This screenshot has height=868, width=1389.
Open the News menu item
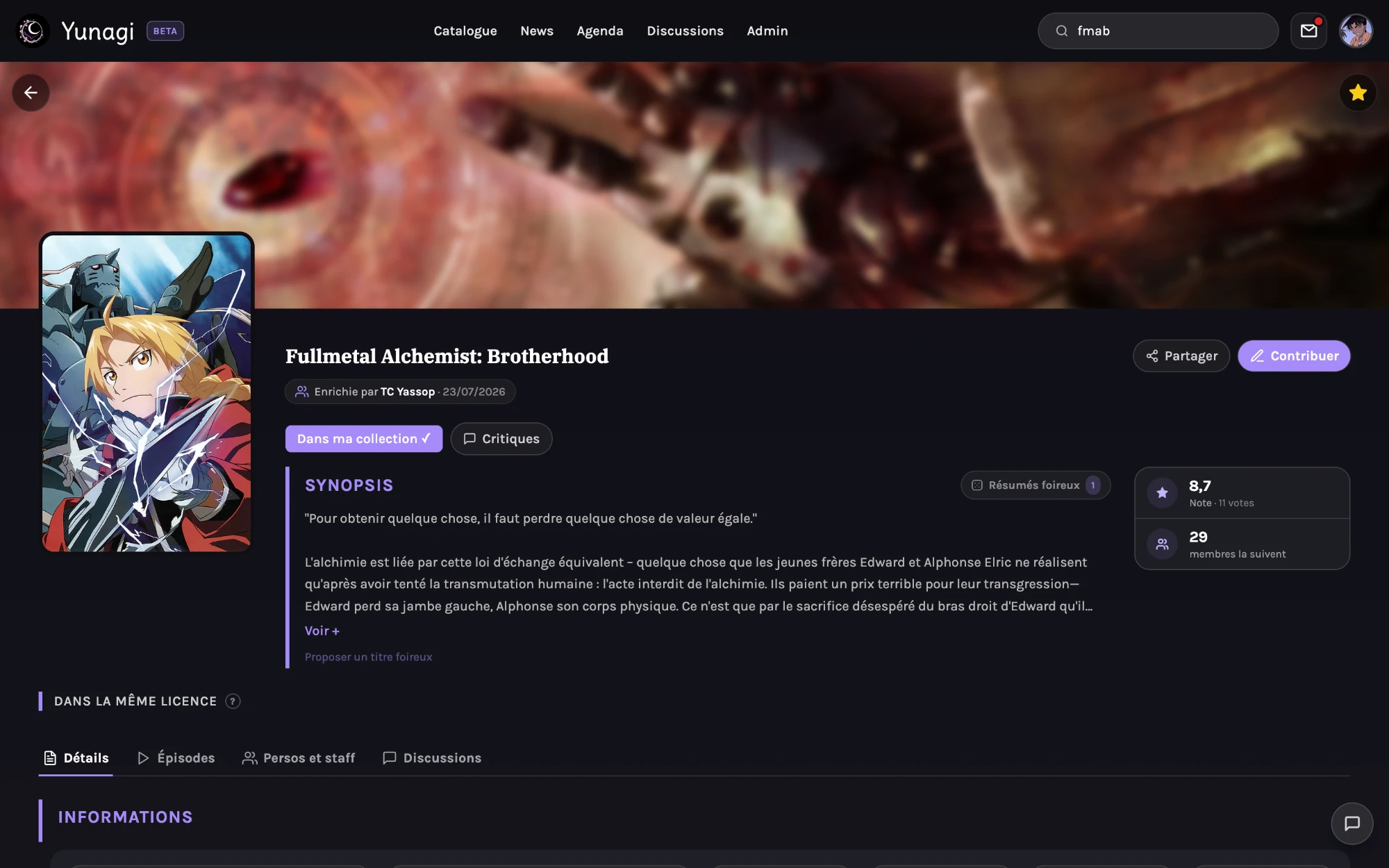click(537, 31)
